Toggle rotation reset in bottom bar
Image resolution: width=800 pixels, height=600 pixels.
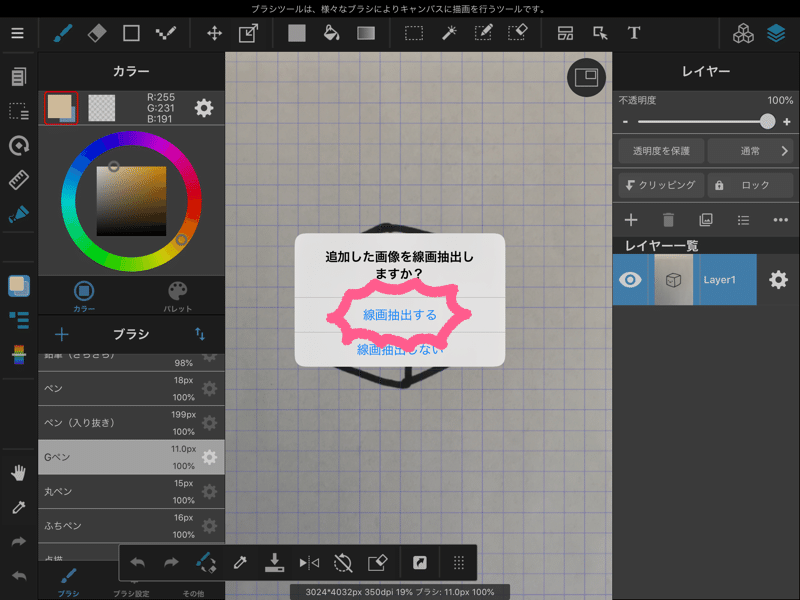(343, 563)
